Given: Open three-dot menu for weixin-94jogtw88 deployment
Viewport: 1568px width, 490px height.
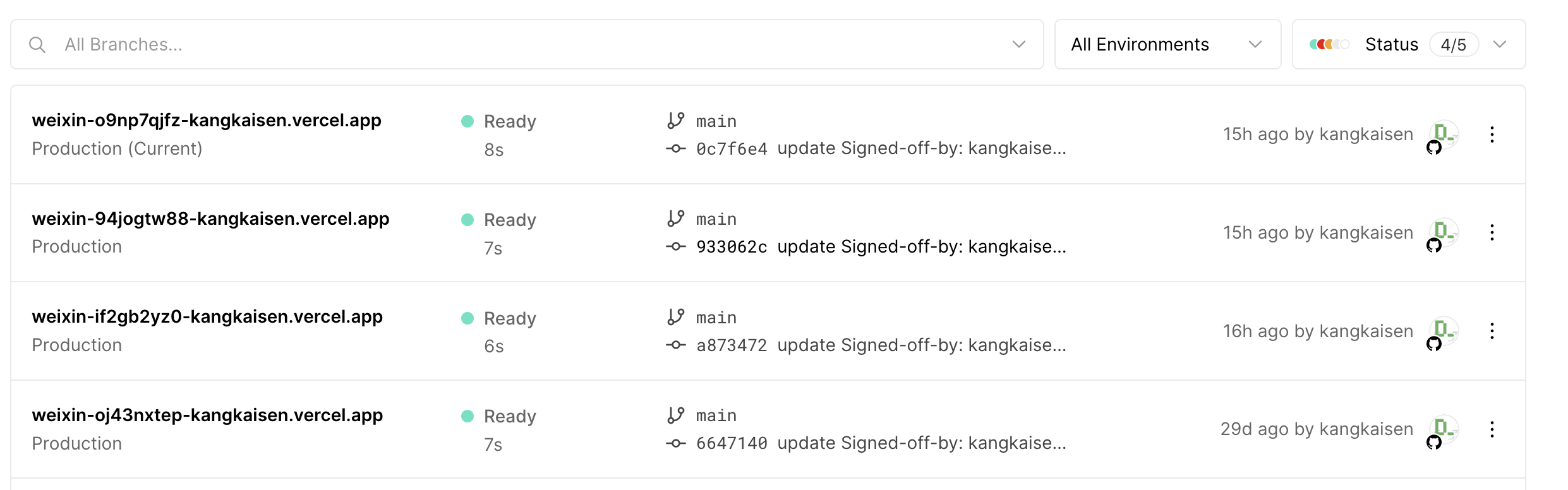Looking at the screenshot, I should 1492,233.
